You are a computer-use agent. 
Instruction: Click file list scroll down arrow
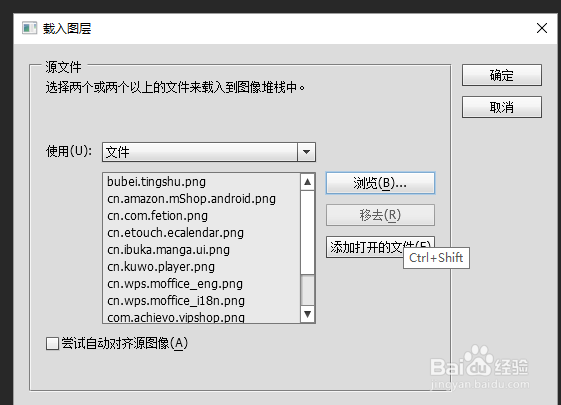[x=307, y=314]
